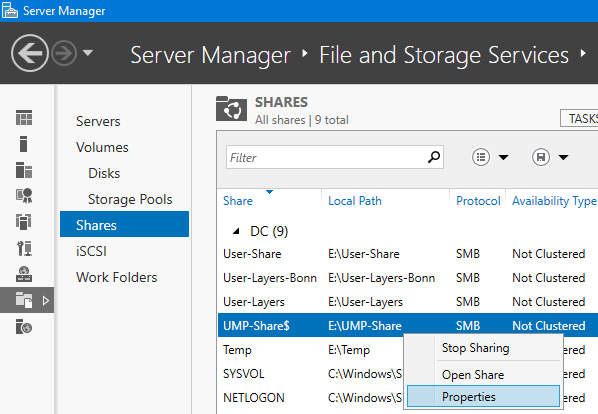Select the User-Layers-Bonn share row

[x=408, y=278]
